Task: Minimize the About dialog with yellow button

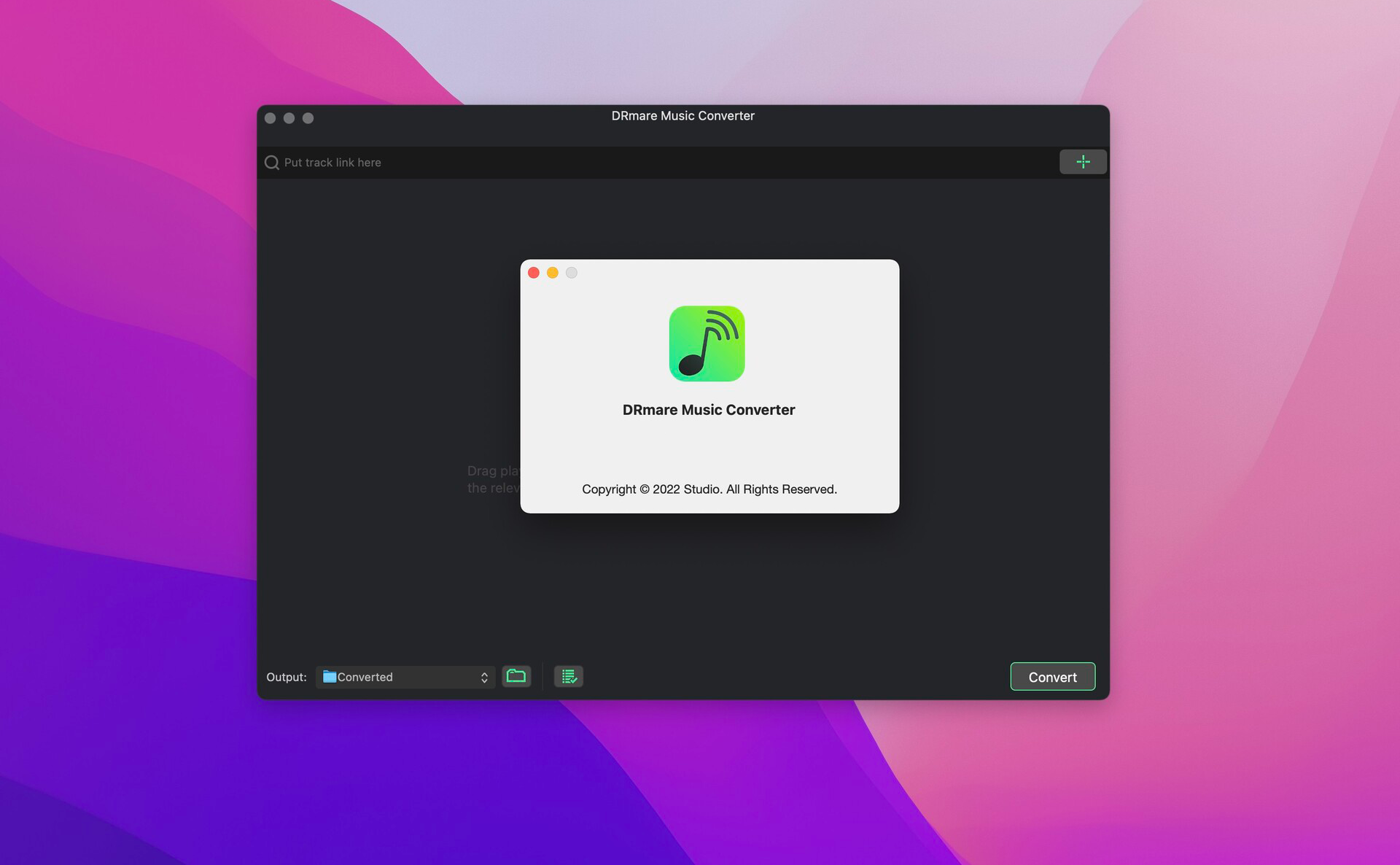Action: pos(553,273)
